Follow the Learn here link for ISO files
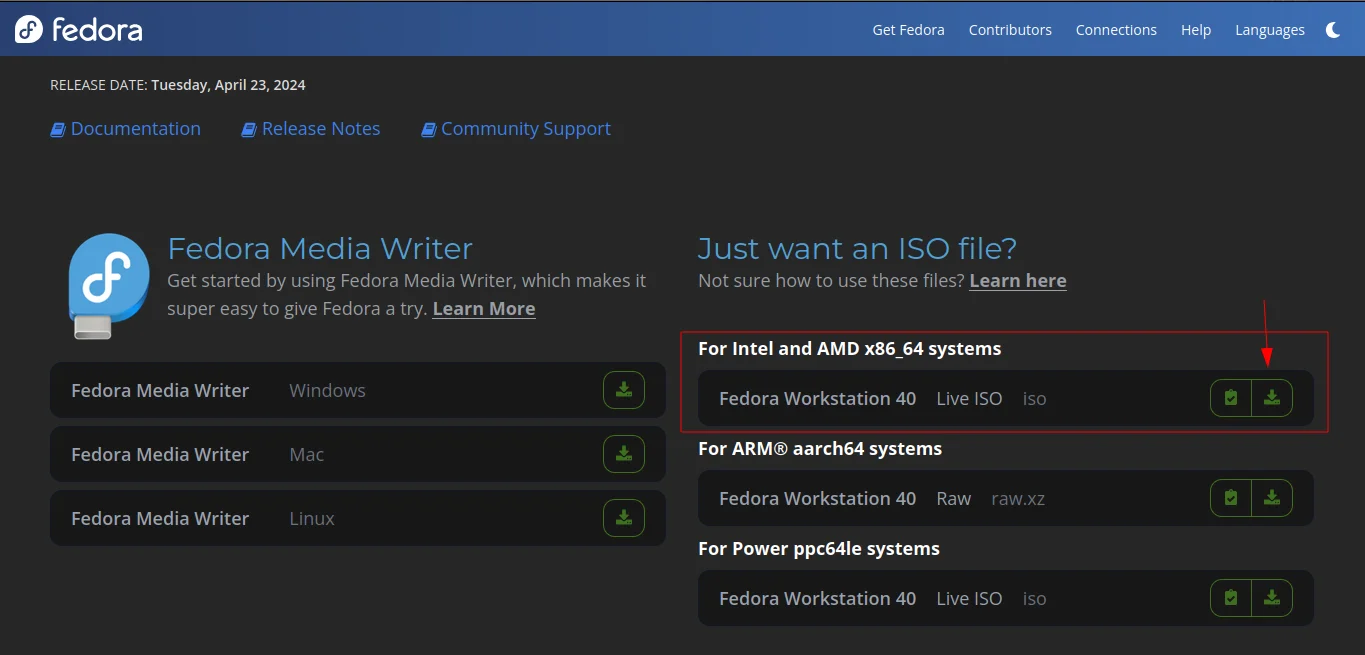 tap(1018, 281)
